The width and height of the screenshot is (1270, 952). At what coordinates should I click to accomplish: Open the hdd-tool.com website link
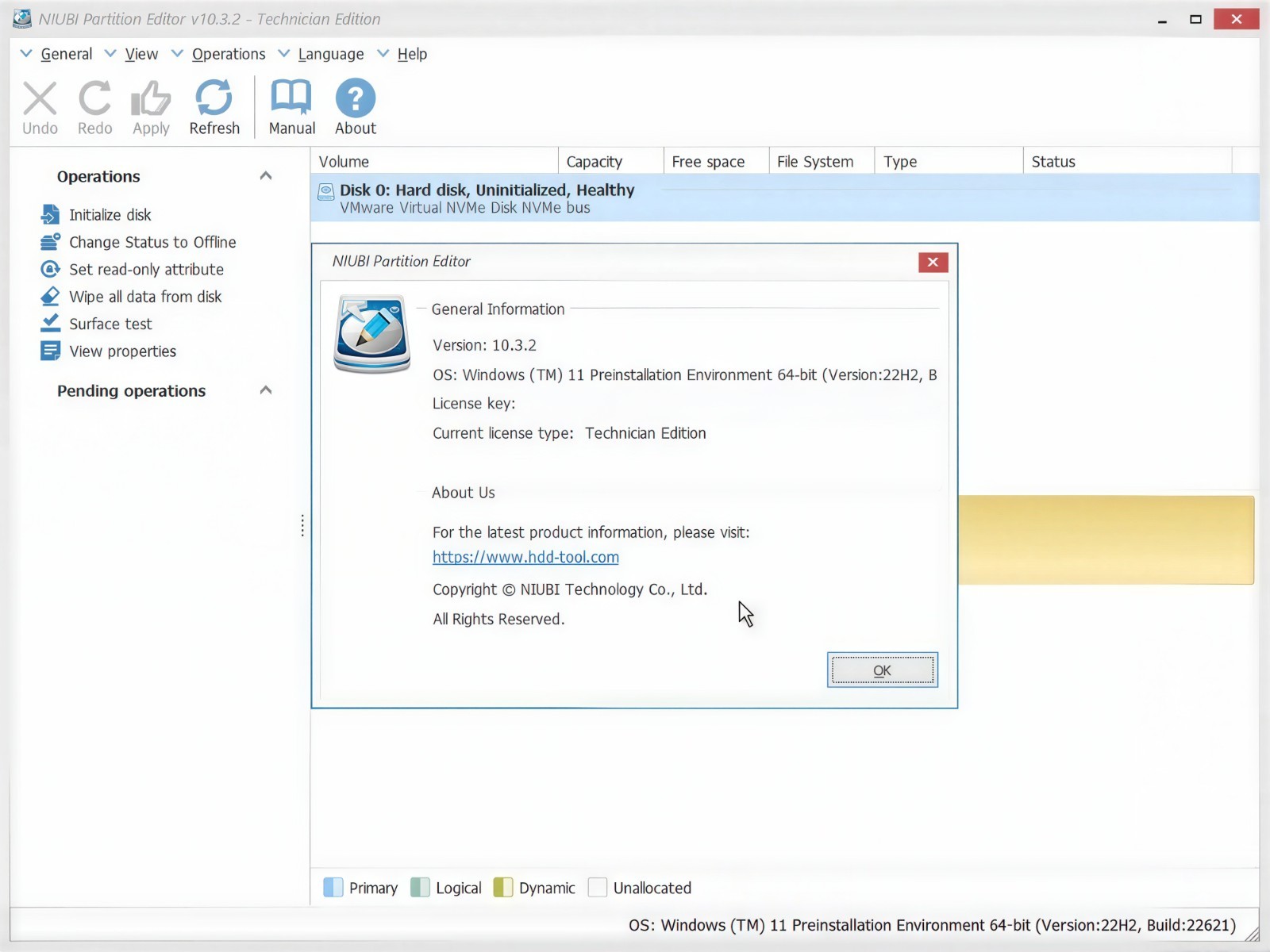pos(525,558)
